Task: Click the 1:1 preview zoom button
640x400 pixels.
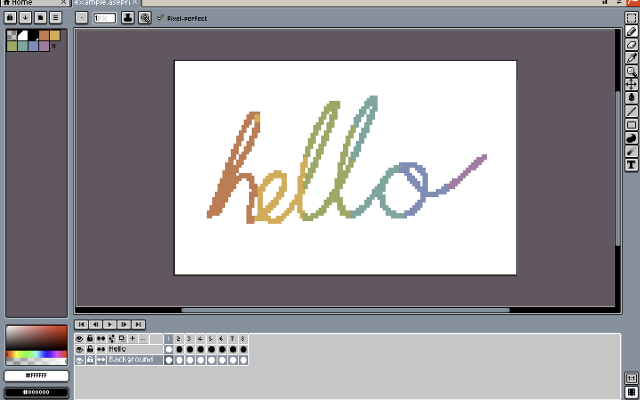Action: pos(631,378)
